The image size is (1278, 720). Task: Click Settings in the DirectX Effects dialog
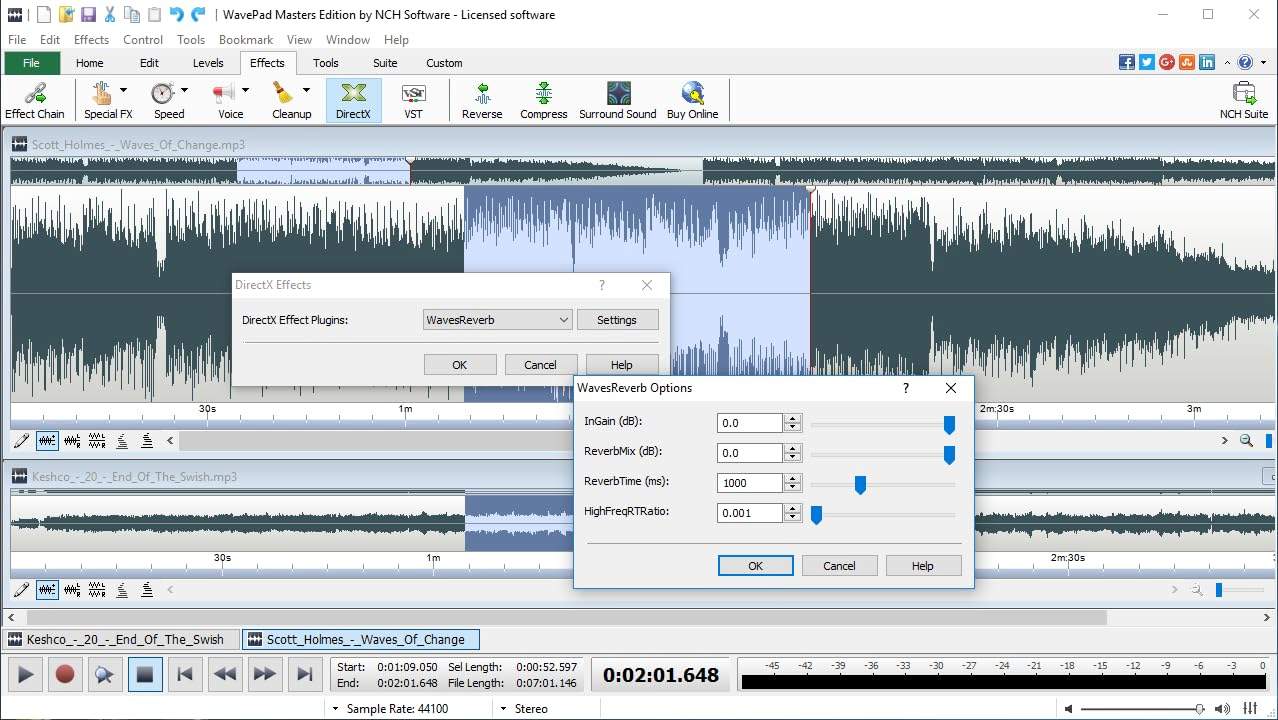point(617,319)
